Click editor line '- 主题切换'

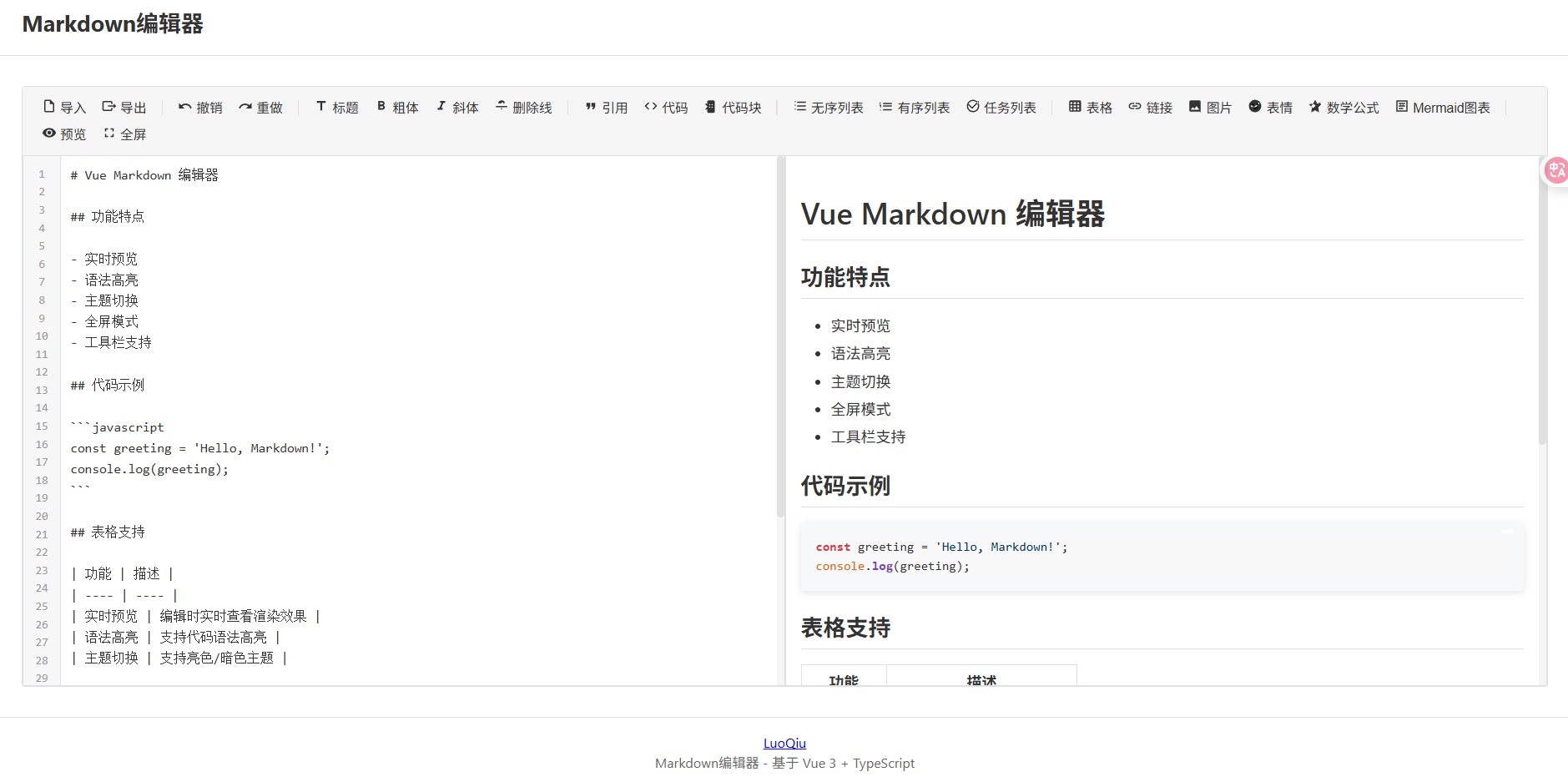(x=104, y=300)
